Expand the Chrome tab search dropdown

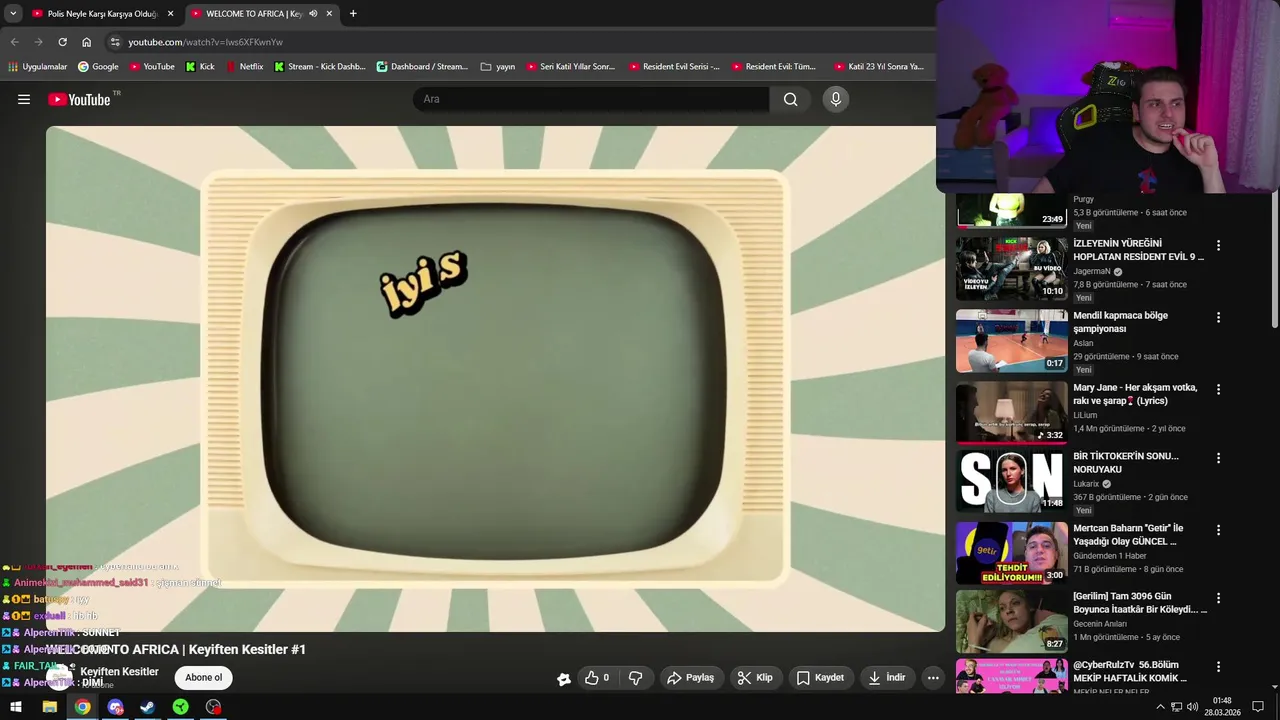click(13, 14)
